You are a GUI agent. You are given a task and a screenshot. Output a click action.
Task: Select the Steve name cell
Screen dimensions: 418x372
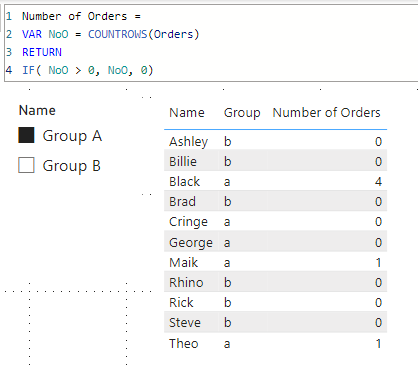click(x=185, y=322)
